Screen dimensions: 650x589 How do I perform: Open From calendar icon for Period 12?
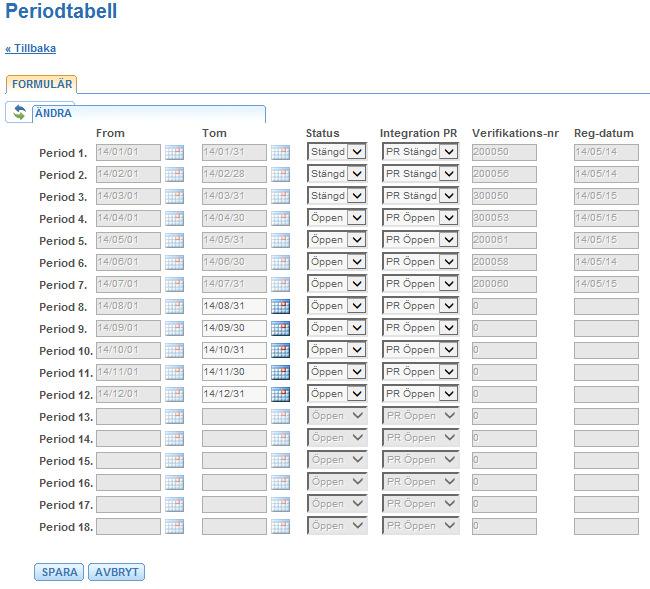pos(175,394)
